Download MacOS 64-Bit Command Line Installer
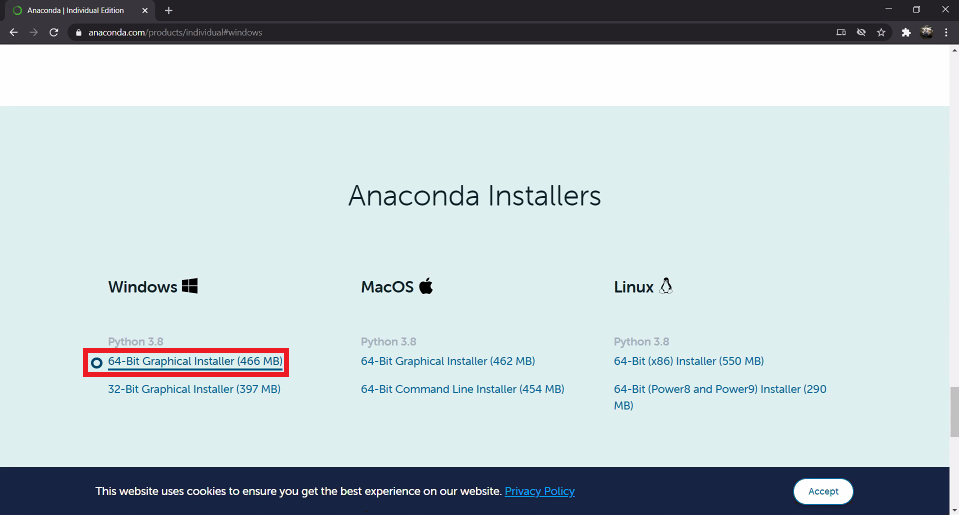The height and width of the screenshot is (515, 959). (462, 389)
